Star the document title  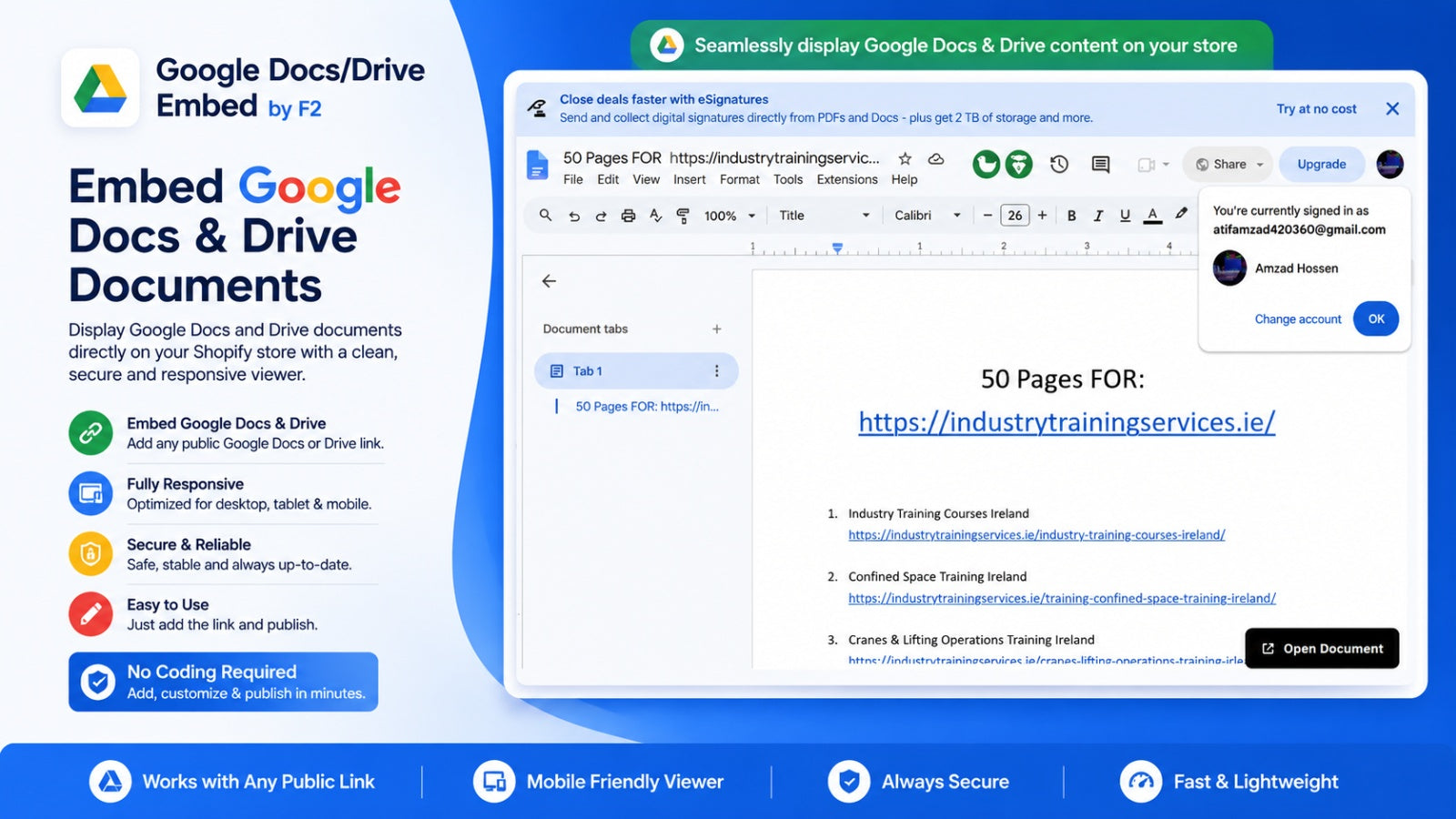coord(905,158)
